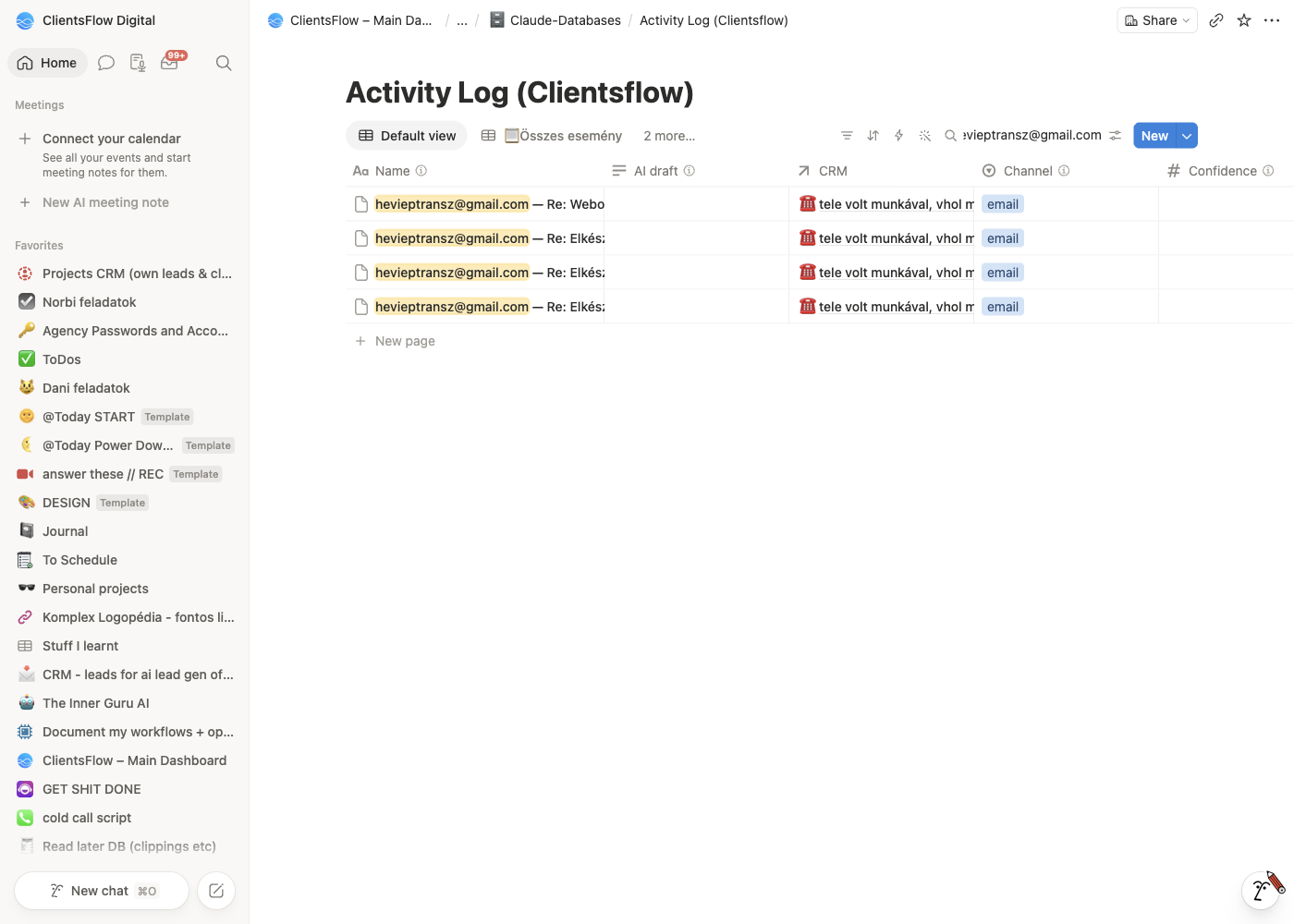This screenshot has height=924, width=1294.
Task: Open the chat bubble icon in sidebar
Action: 106,63
